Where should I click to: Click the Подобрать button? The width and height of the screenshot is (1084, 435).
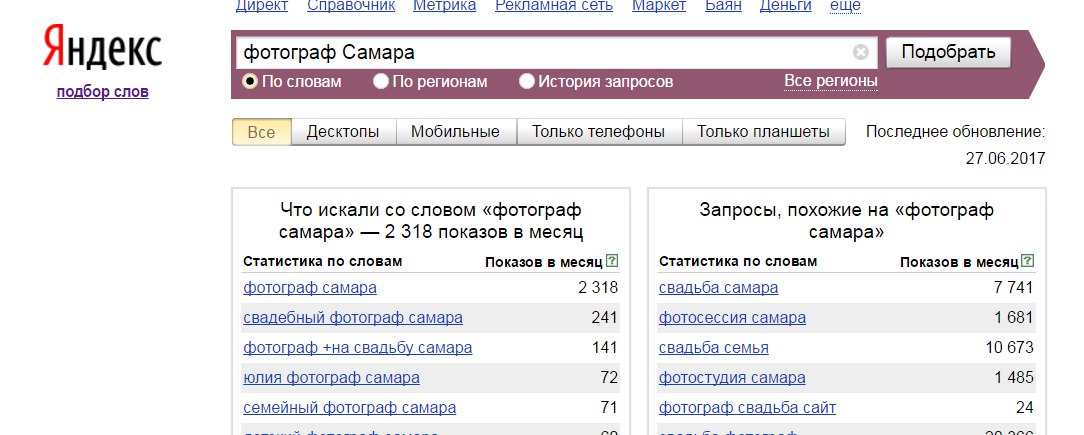948,53
